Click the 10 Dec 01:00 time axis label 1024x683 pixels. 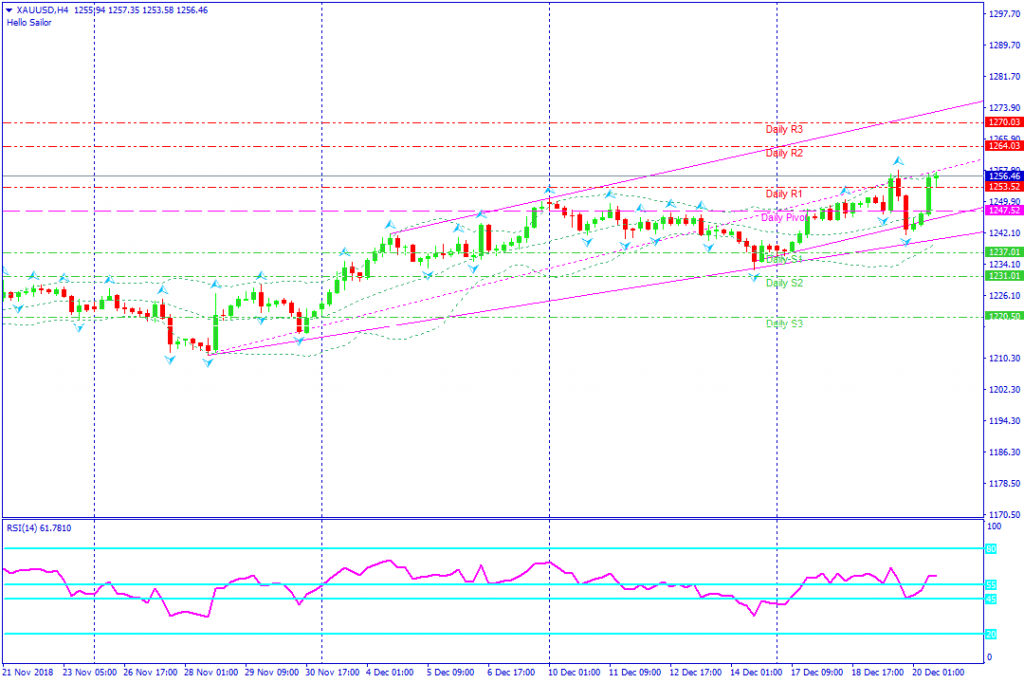pos(574,672)
